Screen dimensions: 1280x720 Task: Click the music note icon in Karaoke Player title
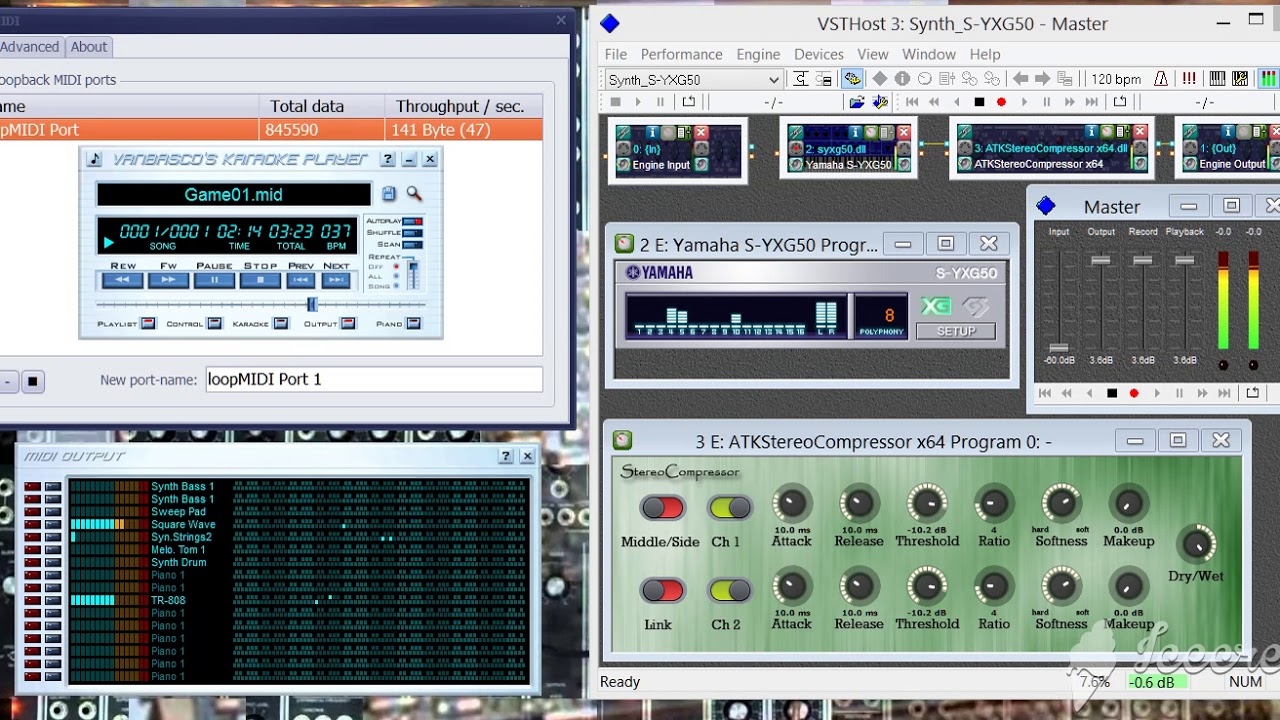[x=95, y=159]
